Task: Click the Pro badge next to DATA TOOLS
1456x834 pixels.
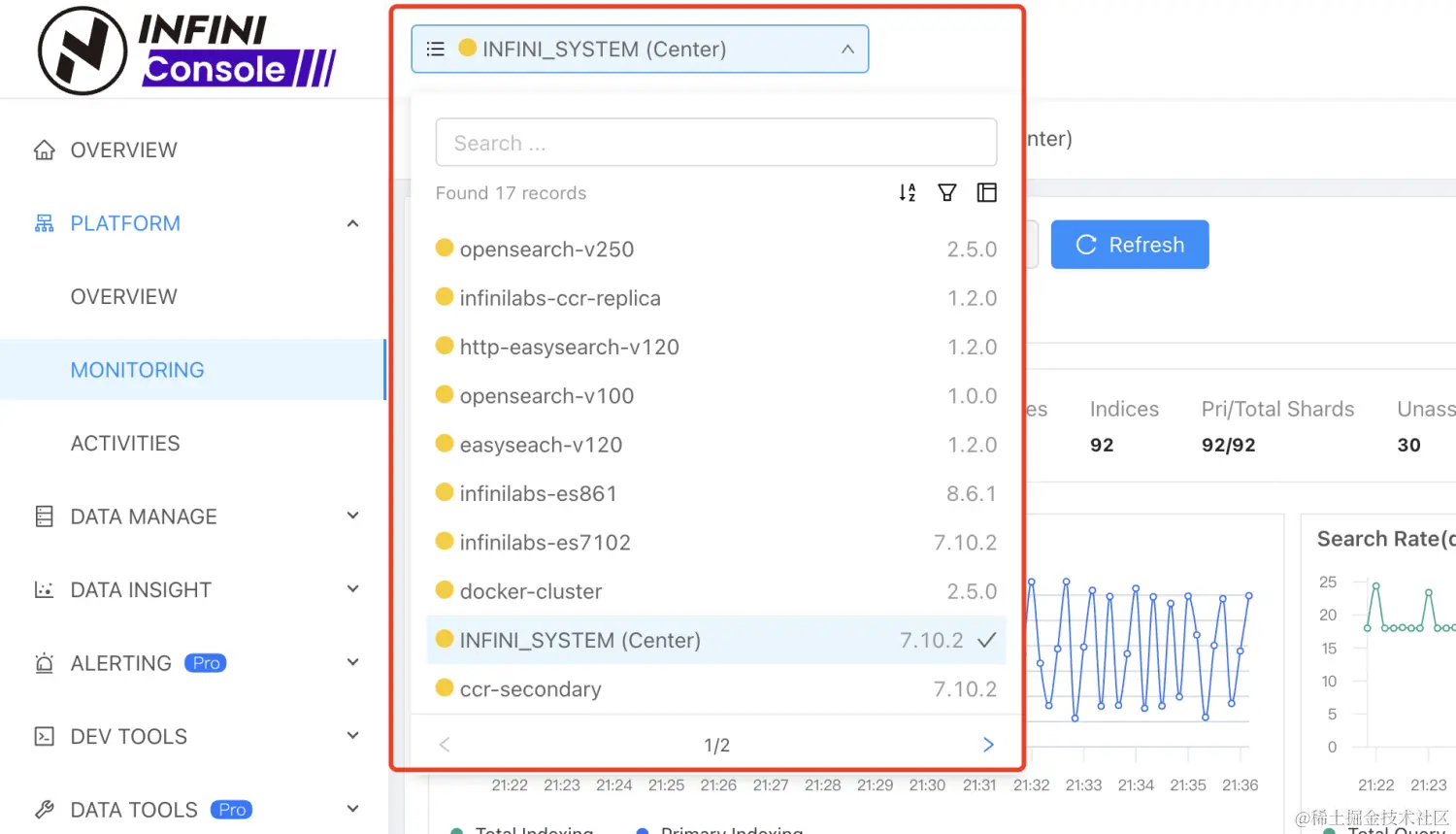Action: 232,810
